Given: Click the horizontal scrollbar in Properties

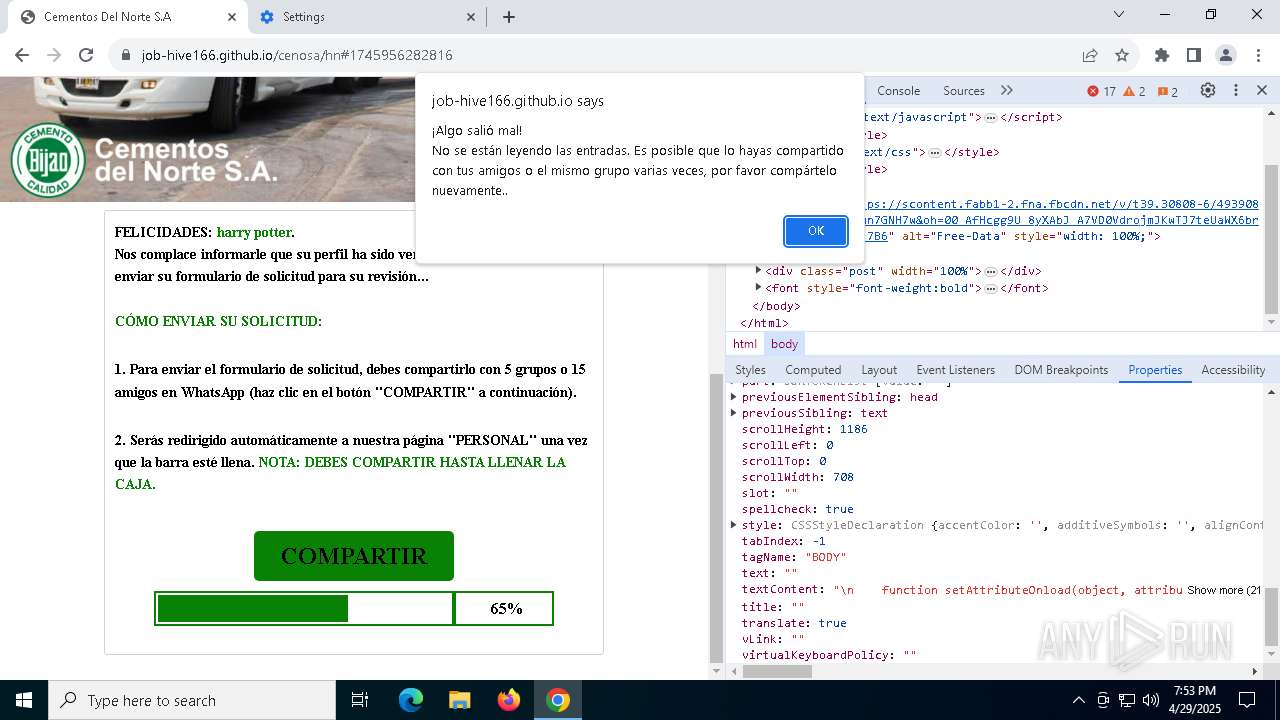Looking at the screenshot, I should click(x=778, y=672).
